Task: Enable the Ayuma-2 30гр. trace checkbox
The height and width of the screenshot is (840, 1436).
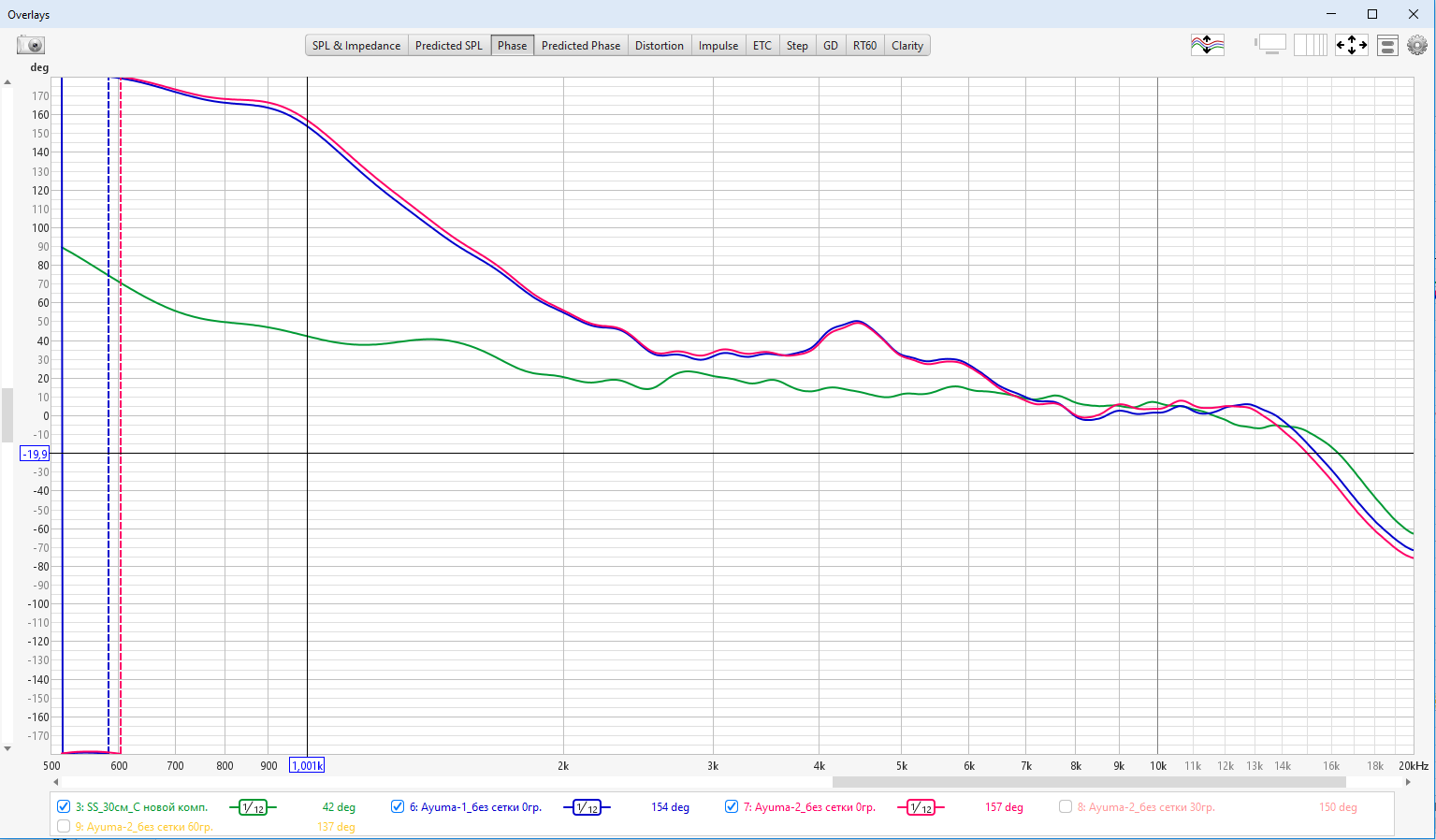Action: point(1065,806)
